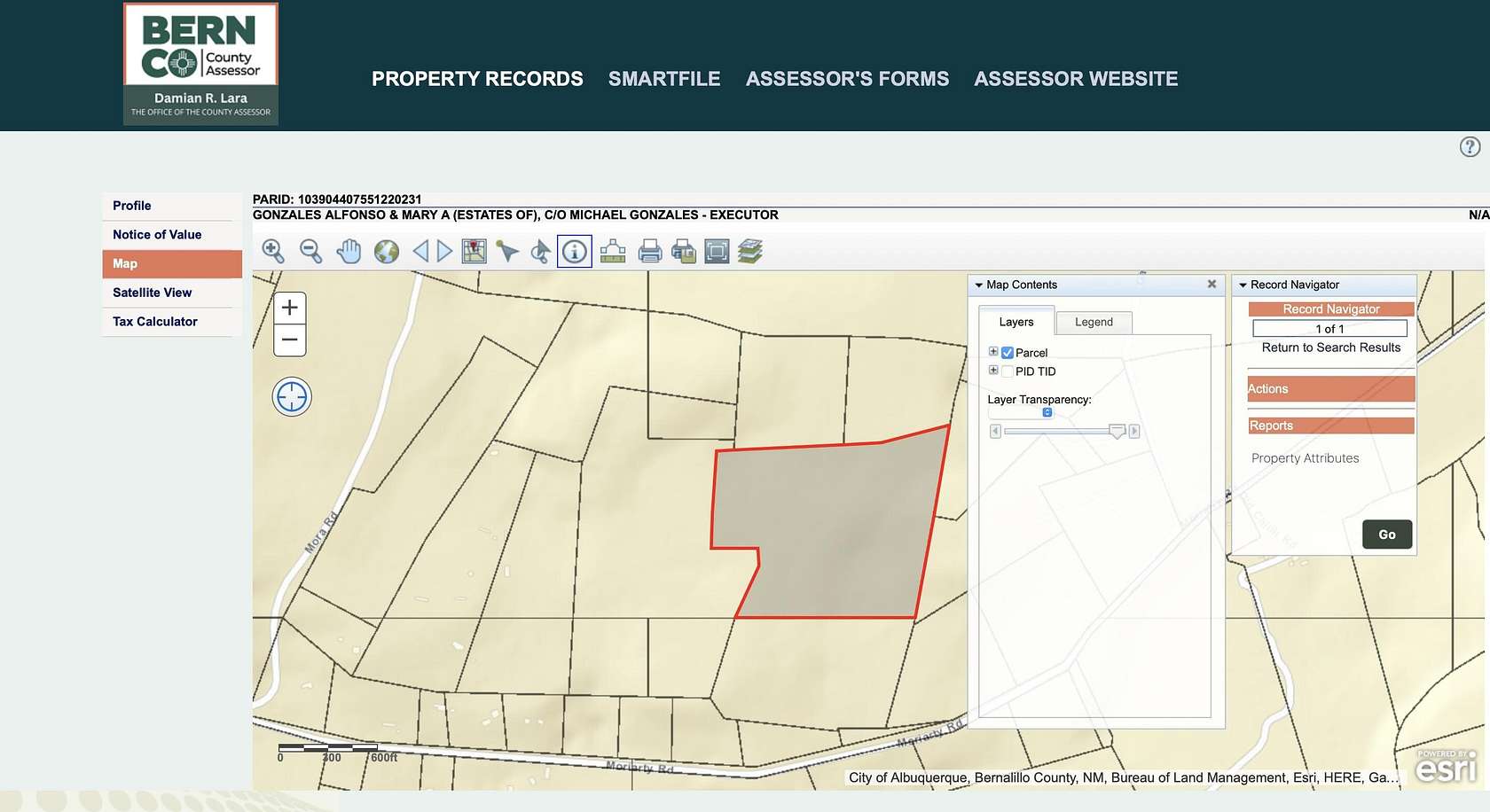
Task: Enable the PID TID layer
Action: (x=1007, y=371)
